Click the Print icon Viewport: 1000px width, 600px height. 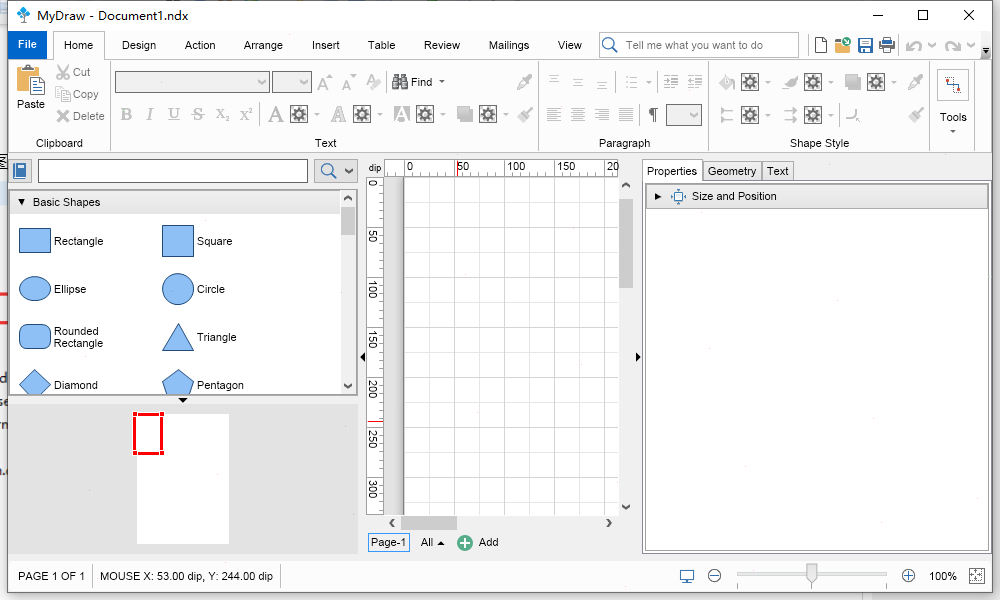[x=886, y=45]
